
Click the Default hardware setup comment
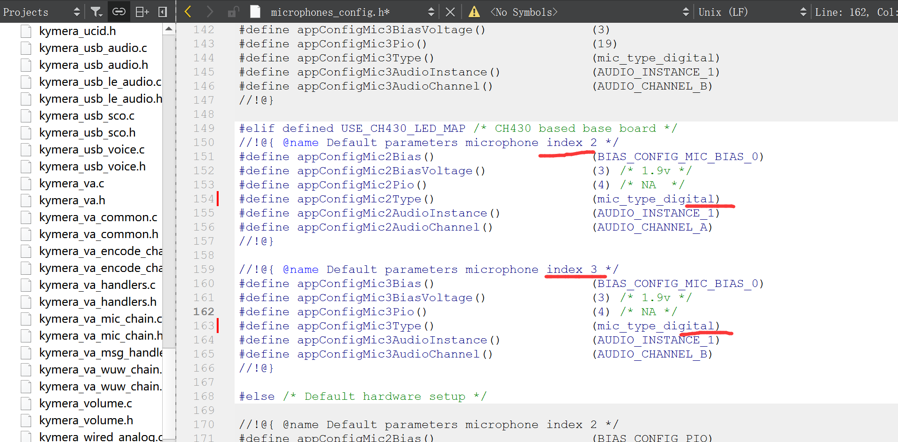pos(385,396)
